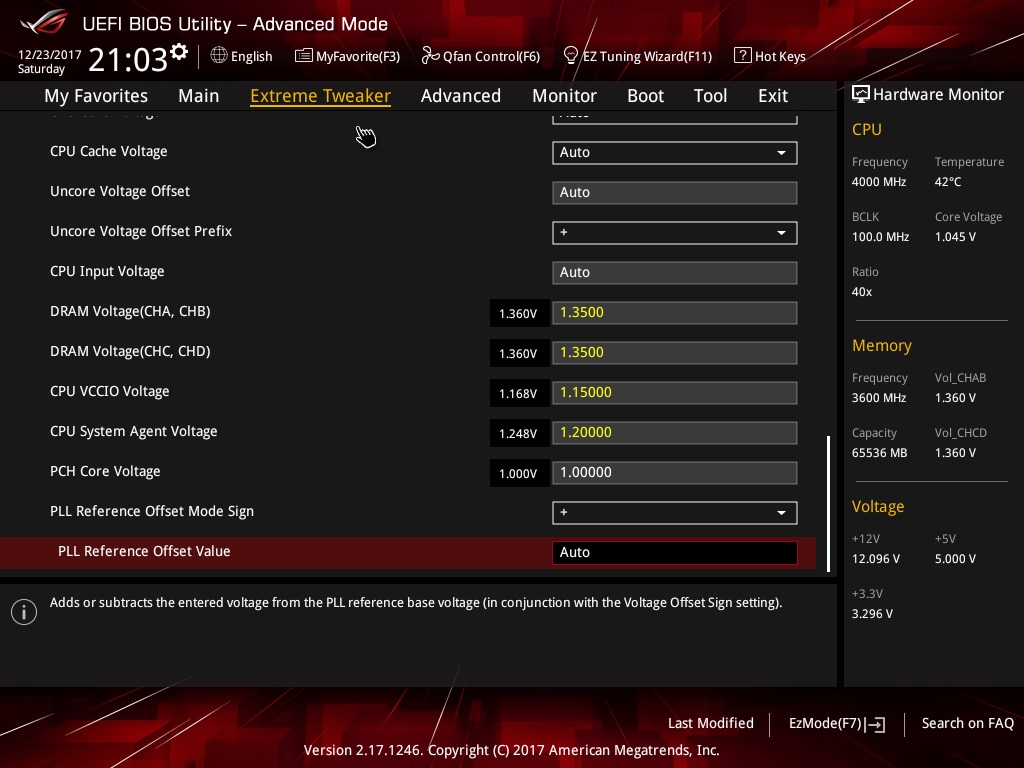This screenshot has width=1024, height=768.
Task: Click the 12.096 V voltage reading
Action: pyautogui.click(x=876, y=559)
